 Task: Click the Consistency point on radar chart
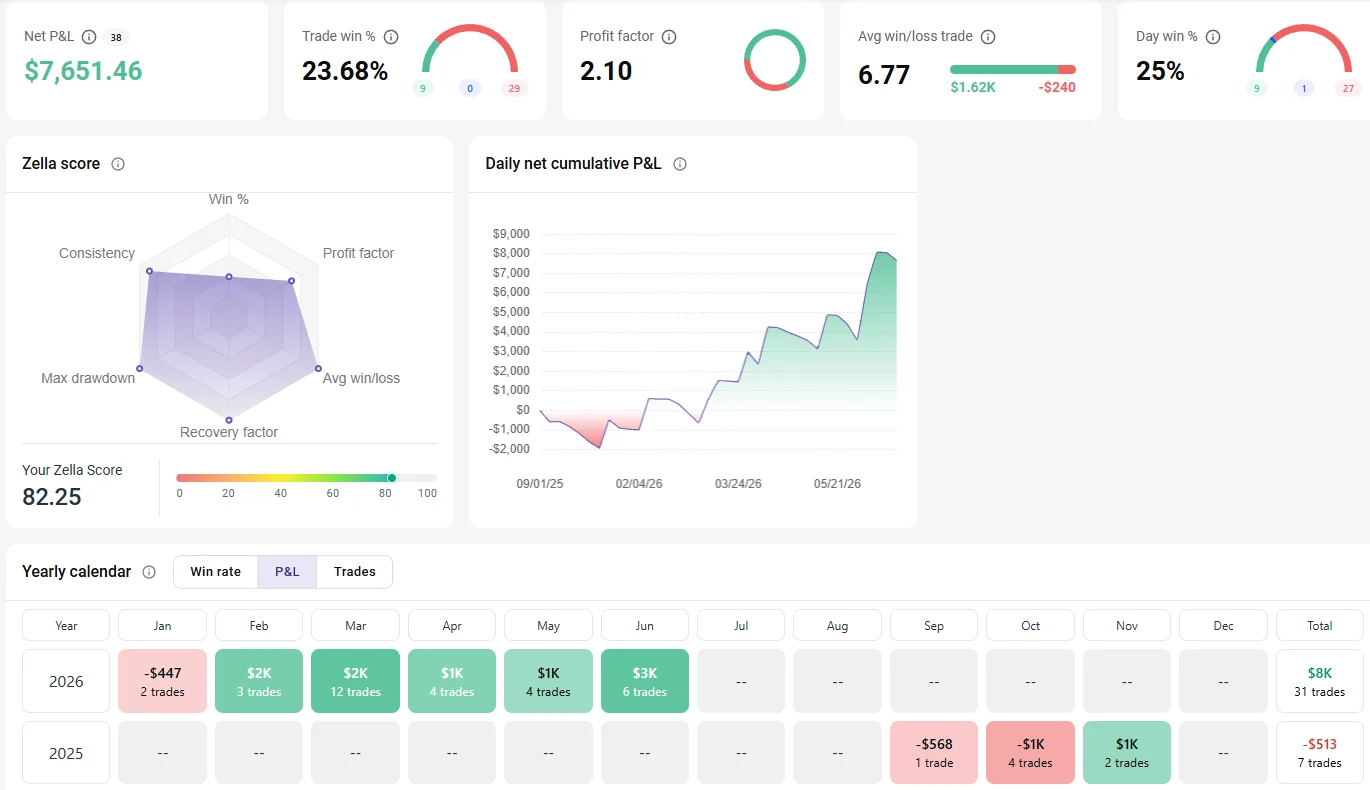149,271
